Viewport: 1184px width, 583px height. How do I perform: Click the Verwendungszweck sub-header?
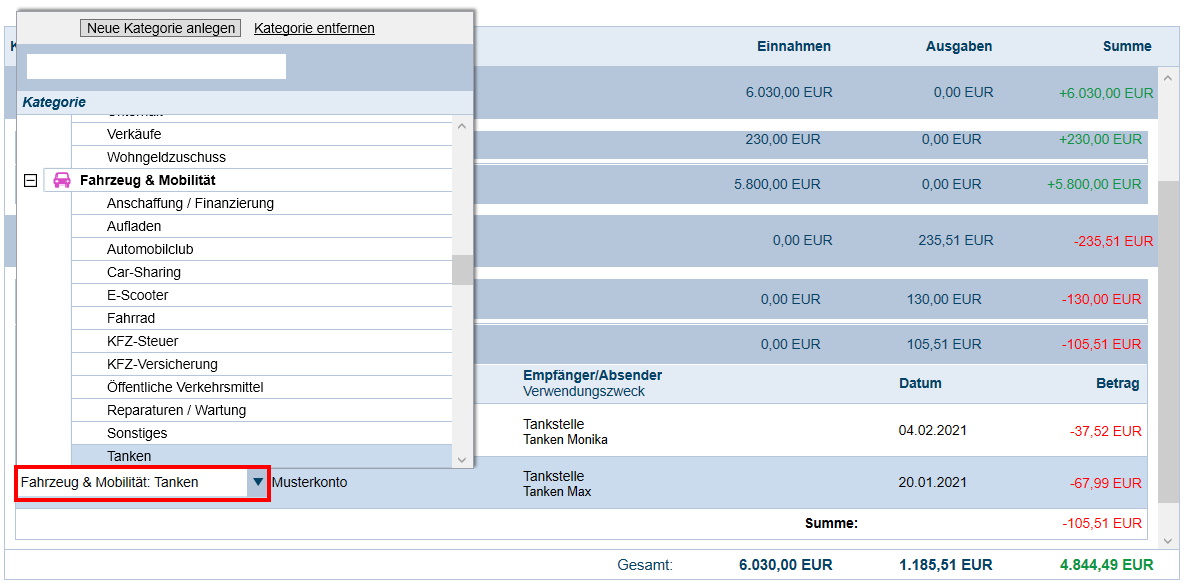584,392
